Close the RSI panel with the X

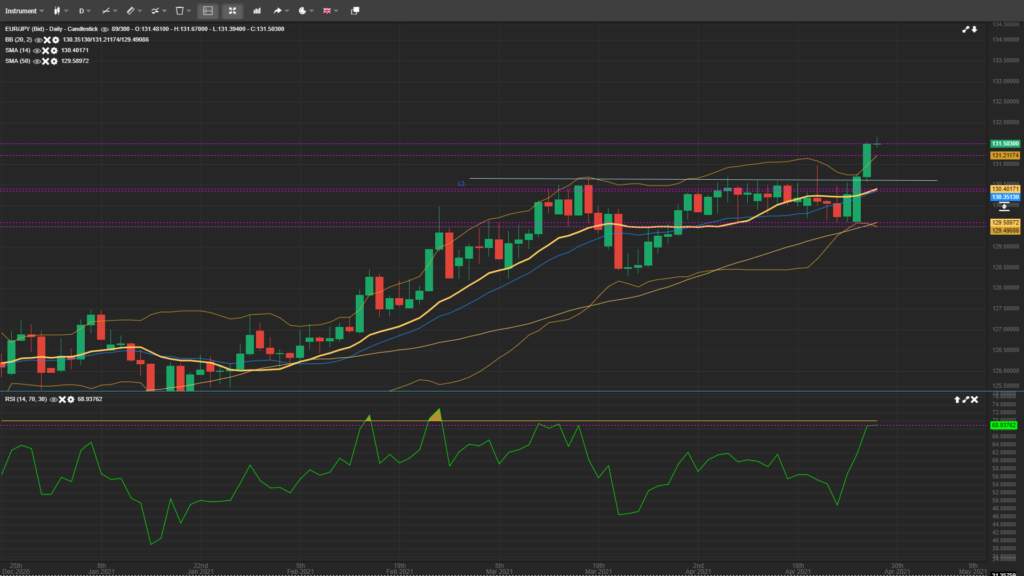(974, 399)
